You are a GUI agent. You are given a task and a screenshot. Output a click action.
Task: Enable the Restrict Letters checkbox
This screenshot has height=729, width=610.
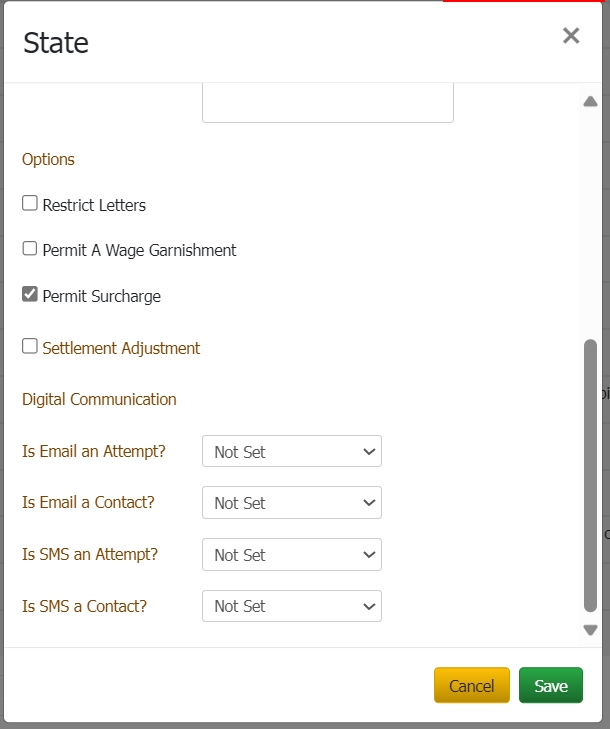[x=30, y=203]
